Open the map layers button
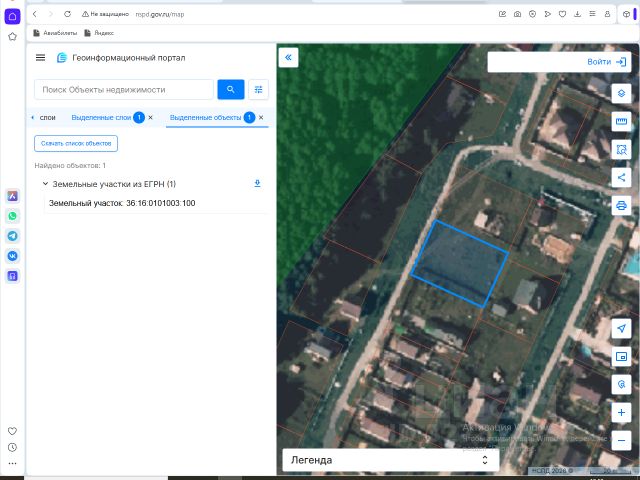The width and height of the screenshot is (640, 480). coord(621,93)
